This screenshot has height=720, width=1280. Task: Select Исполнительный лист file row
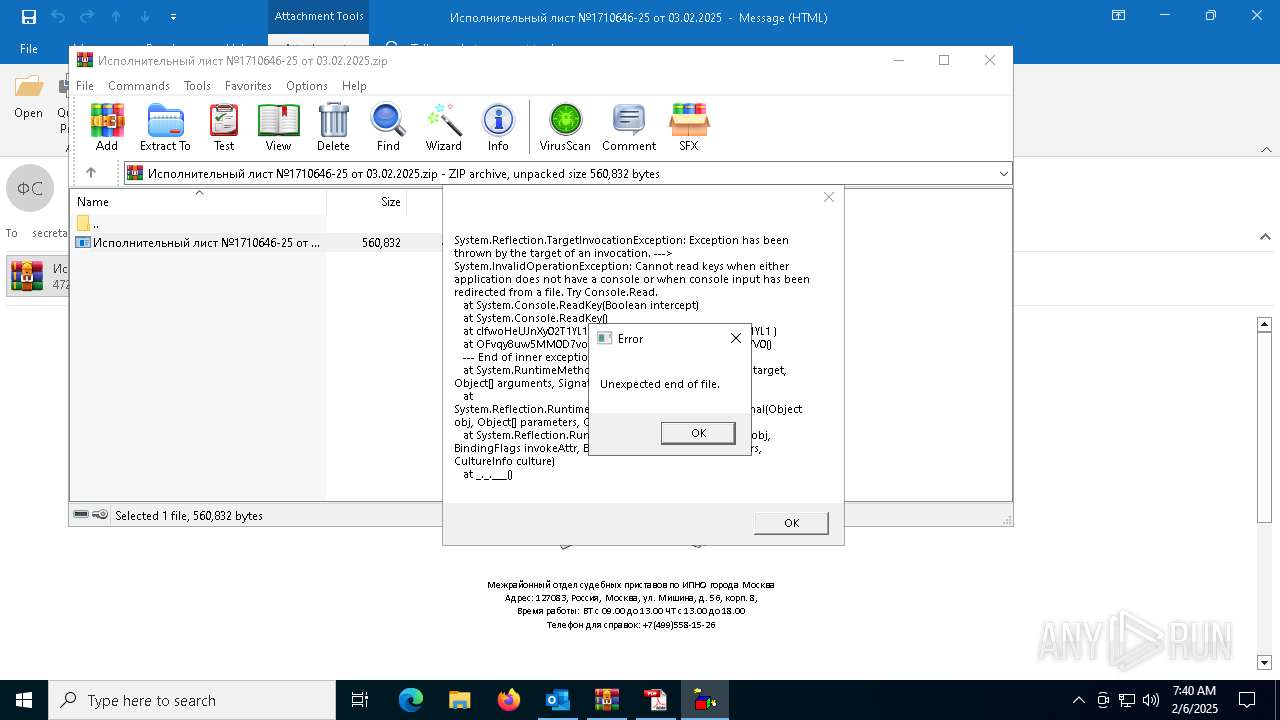tap(198, 243)
